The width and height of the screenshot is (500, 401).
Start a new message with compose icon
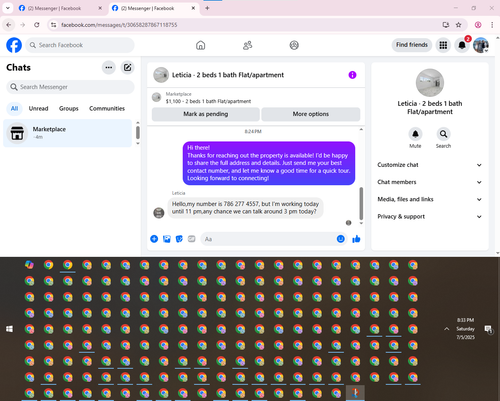click(127, 67)
